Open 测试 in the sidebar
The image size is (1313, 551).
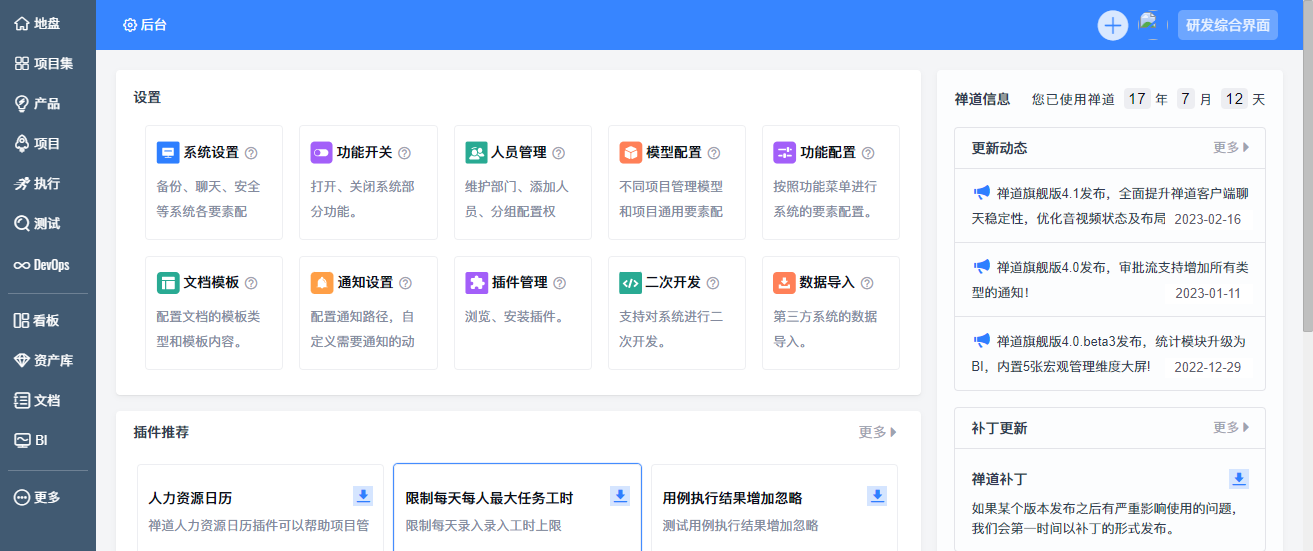tap(37, 224)
